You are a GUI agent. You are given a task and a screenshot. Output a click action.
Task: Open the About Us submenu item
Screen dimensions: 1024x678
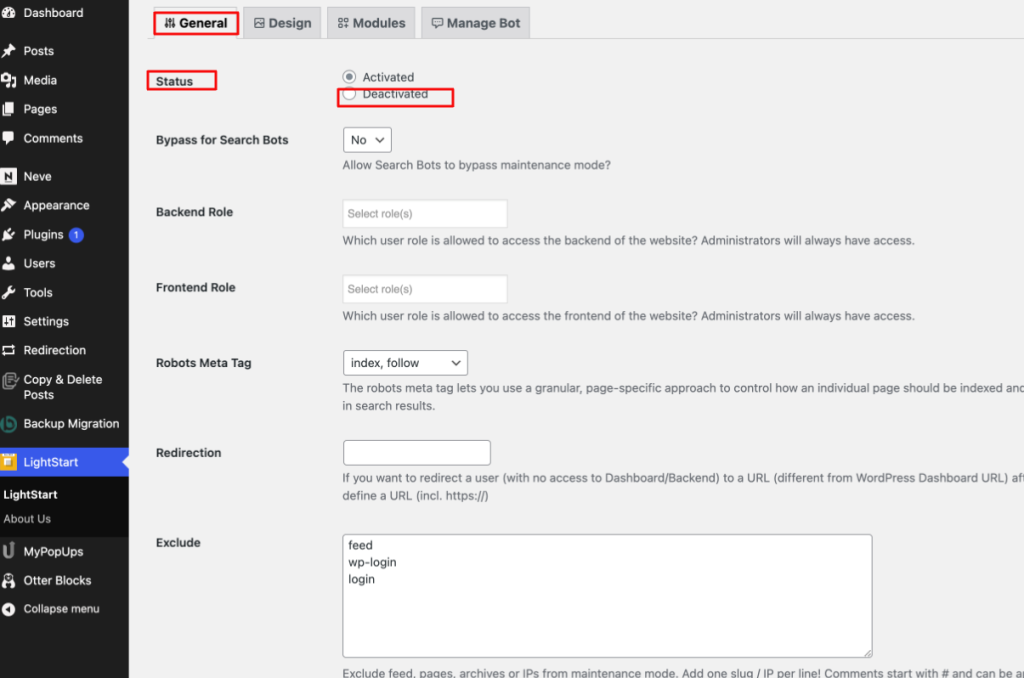coord(27,519)
